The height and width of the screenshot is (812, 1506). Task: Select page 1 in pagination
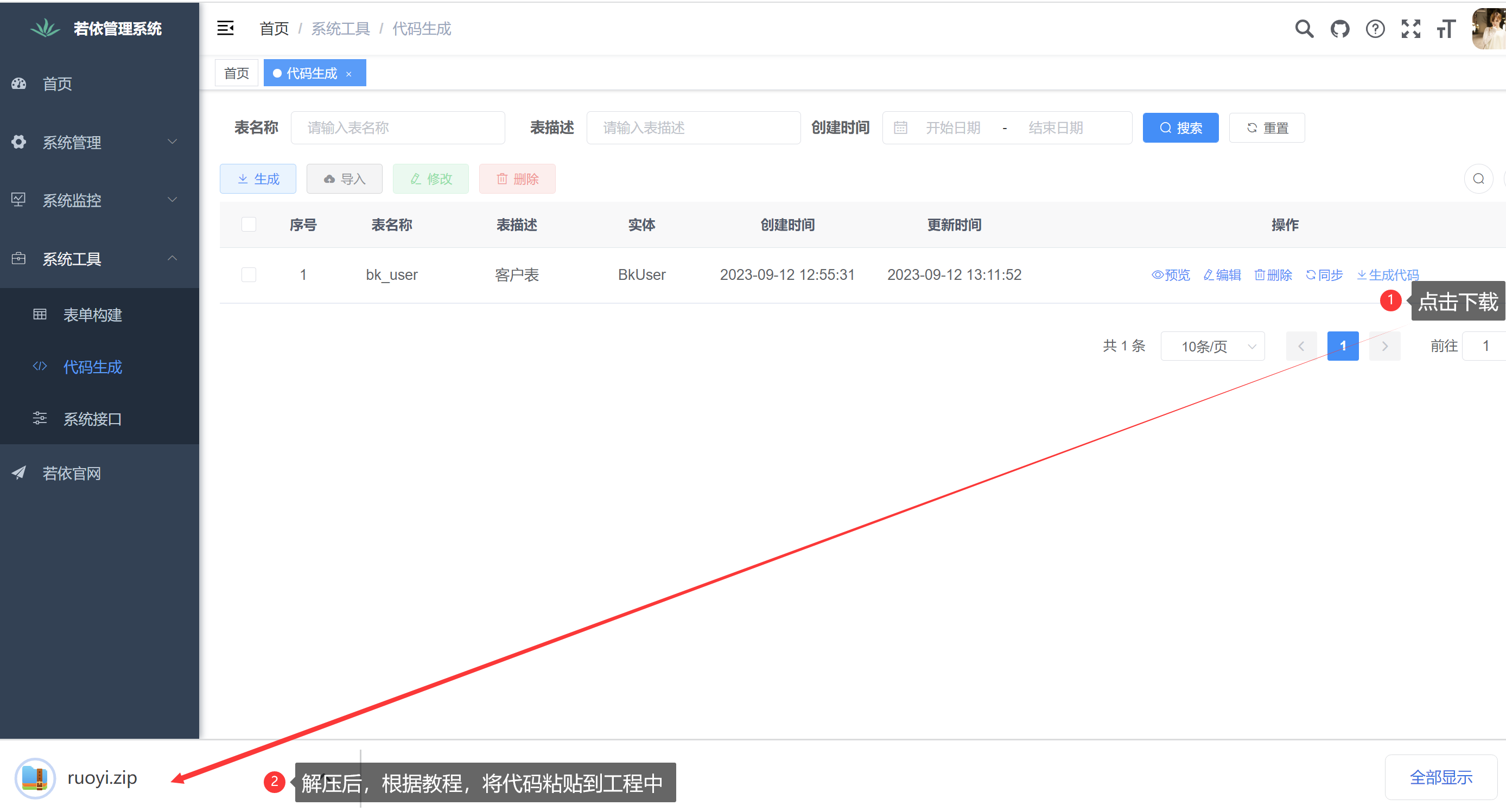[1342, 346]
